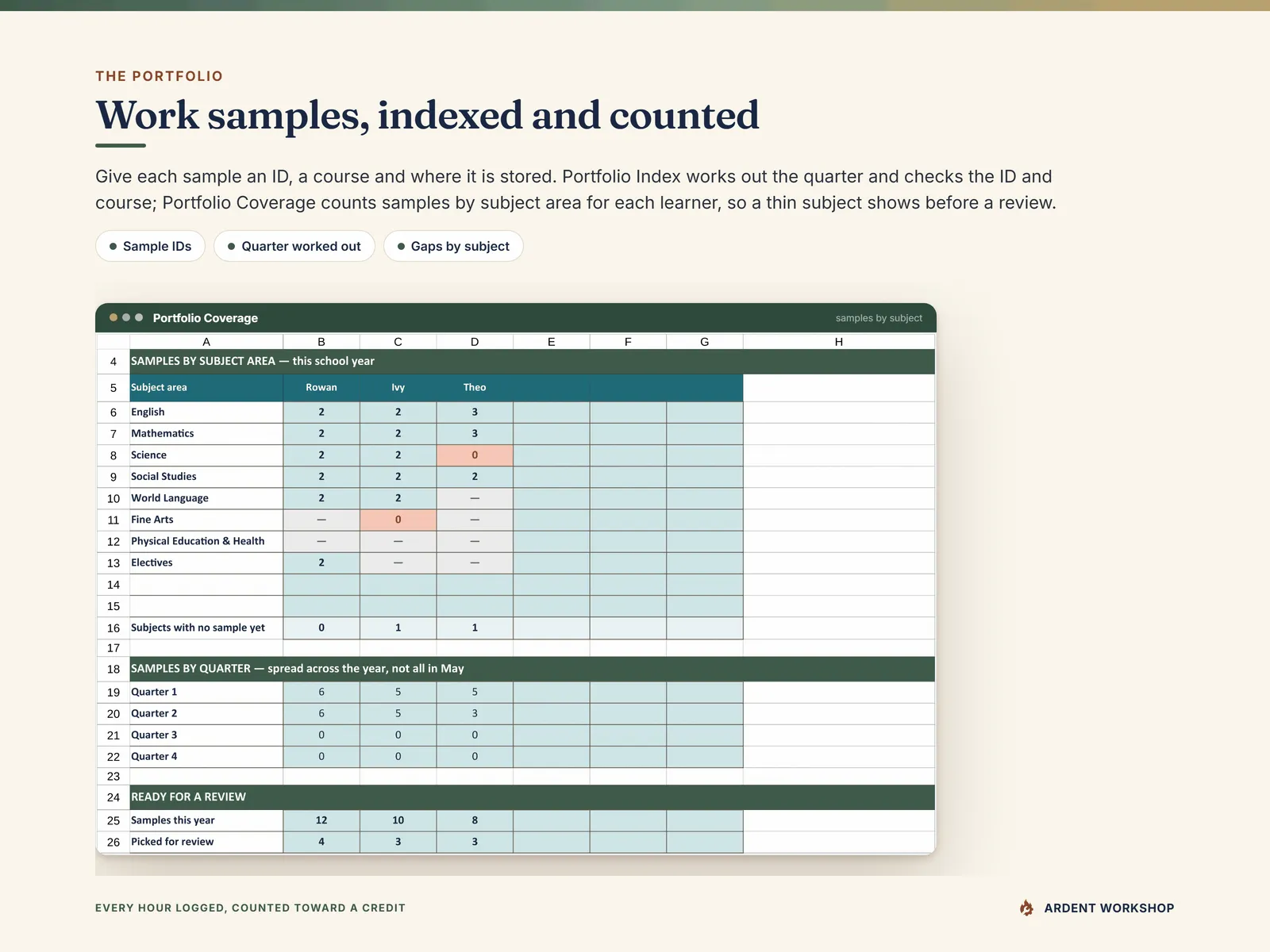Screen dimensions: 1270x952
Task: Click Rowan's picked for review cell 4
Action: tap(321, 842)
